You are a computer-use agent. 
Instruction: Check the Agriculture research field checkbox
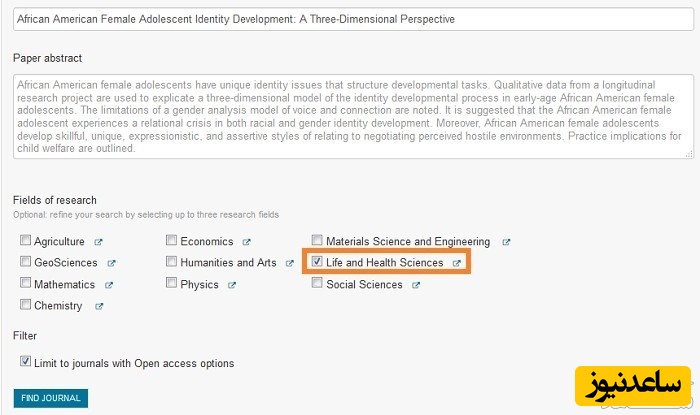point(25,241)
